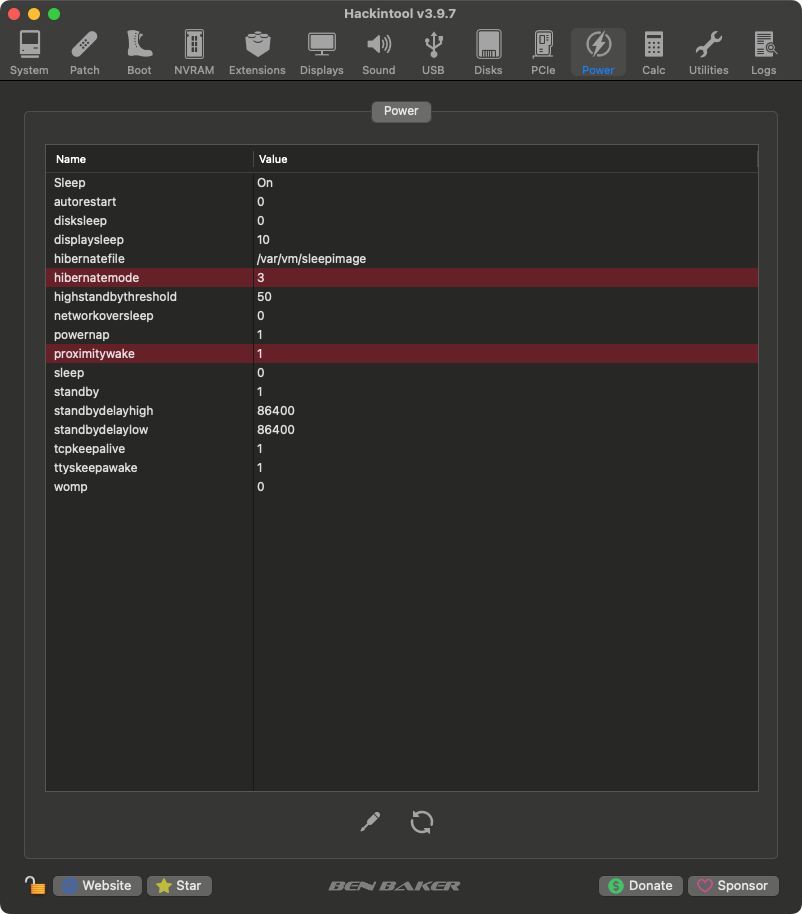Click the unlocked padlock icon
The image size is (802, 914).
(35, 885)
